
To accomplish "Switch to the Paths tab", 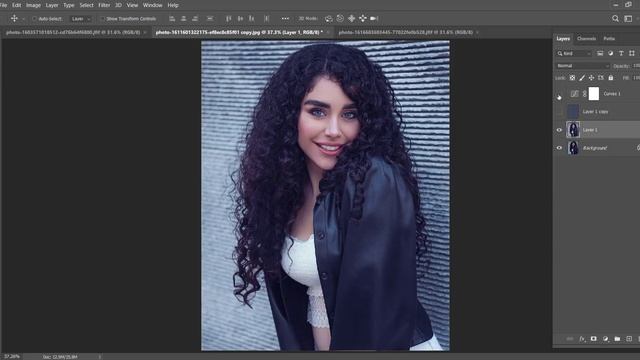I will 609,39.
